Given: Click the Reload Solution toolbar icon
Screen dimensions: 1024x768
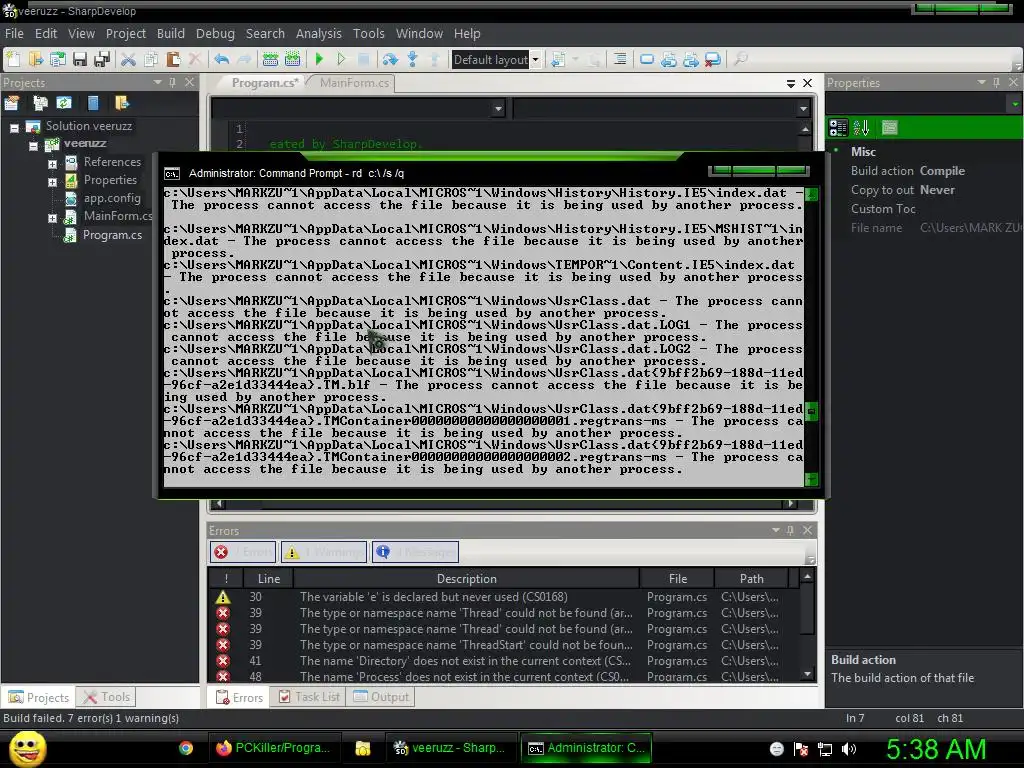Looking at the screenshot, I should click(x=57, y=59).
